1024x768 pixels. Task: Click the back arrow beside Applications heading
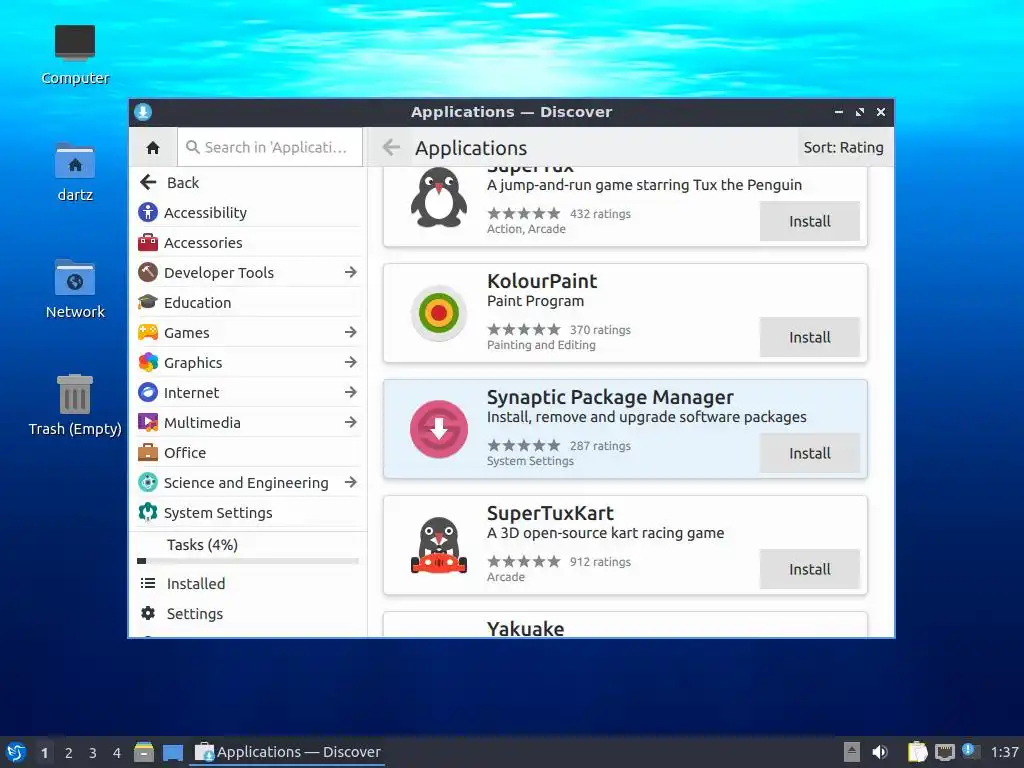(391, 148)
